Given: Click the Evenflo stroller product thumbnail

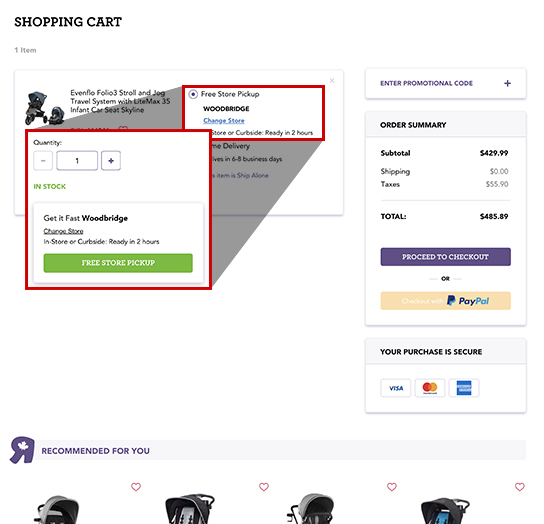Looking at the screenshot, I should click(x=45, y=108).
